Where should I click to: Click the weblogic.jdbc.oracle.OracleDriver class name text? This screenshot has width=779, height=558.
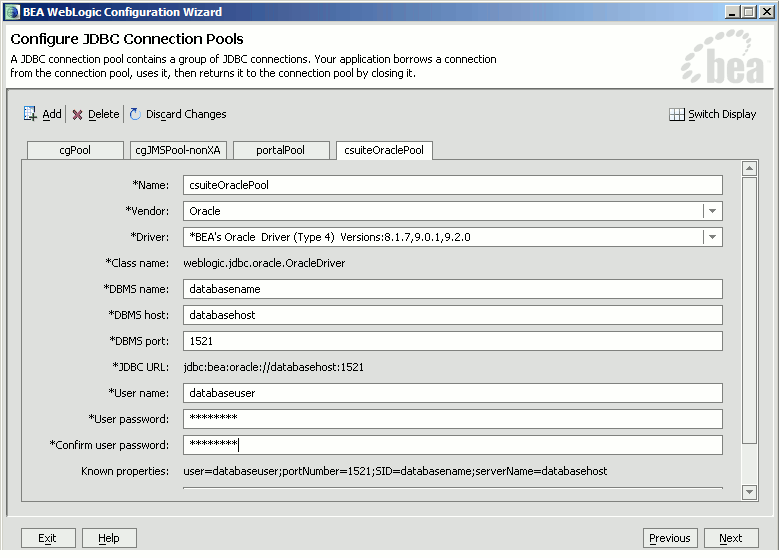(264, 263)
